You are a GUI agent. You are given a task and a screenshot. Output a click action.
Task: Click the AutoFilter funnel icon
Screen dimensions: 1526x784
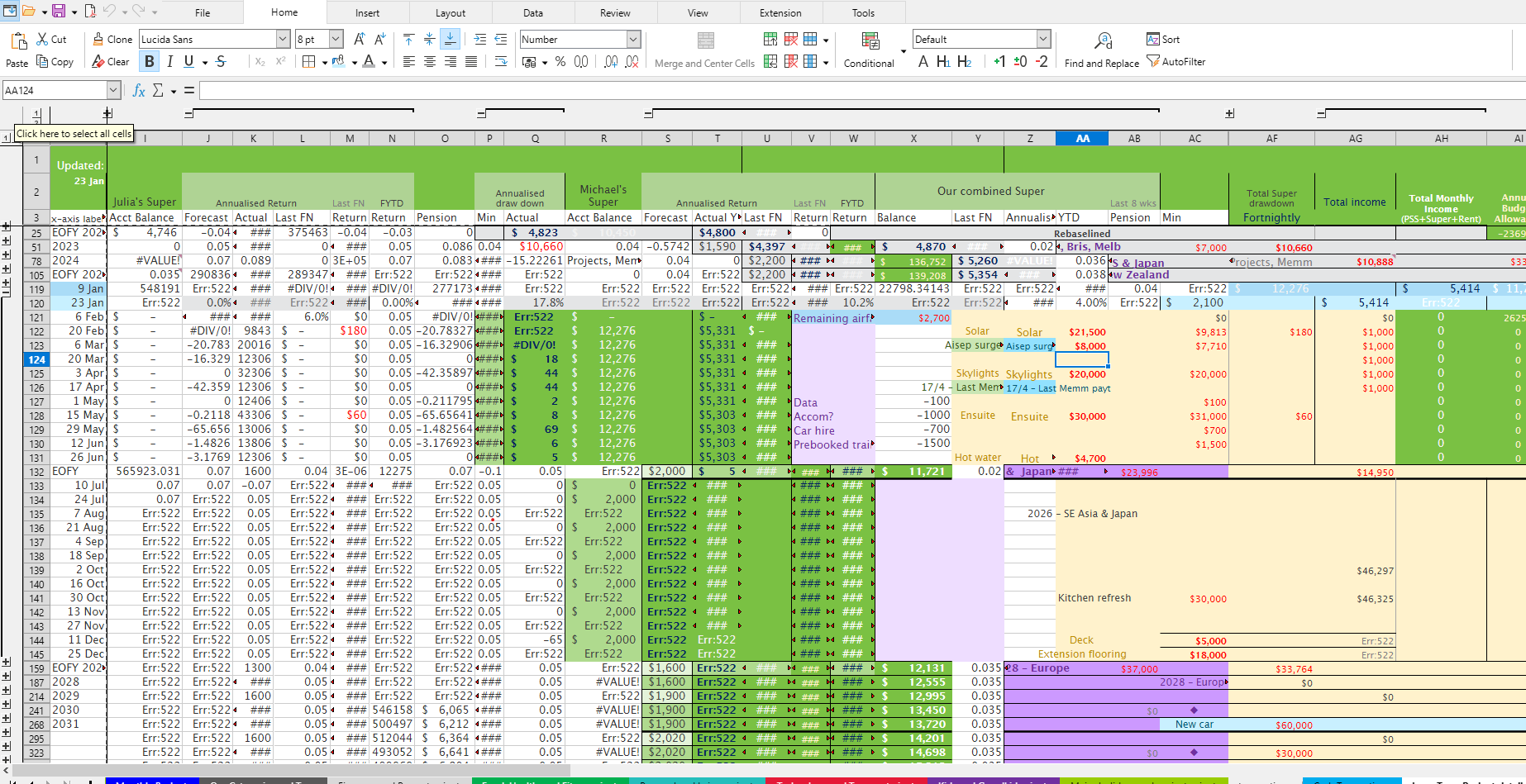click(x=1153, y=62)
